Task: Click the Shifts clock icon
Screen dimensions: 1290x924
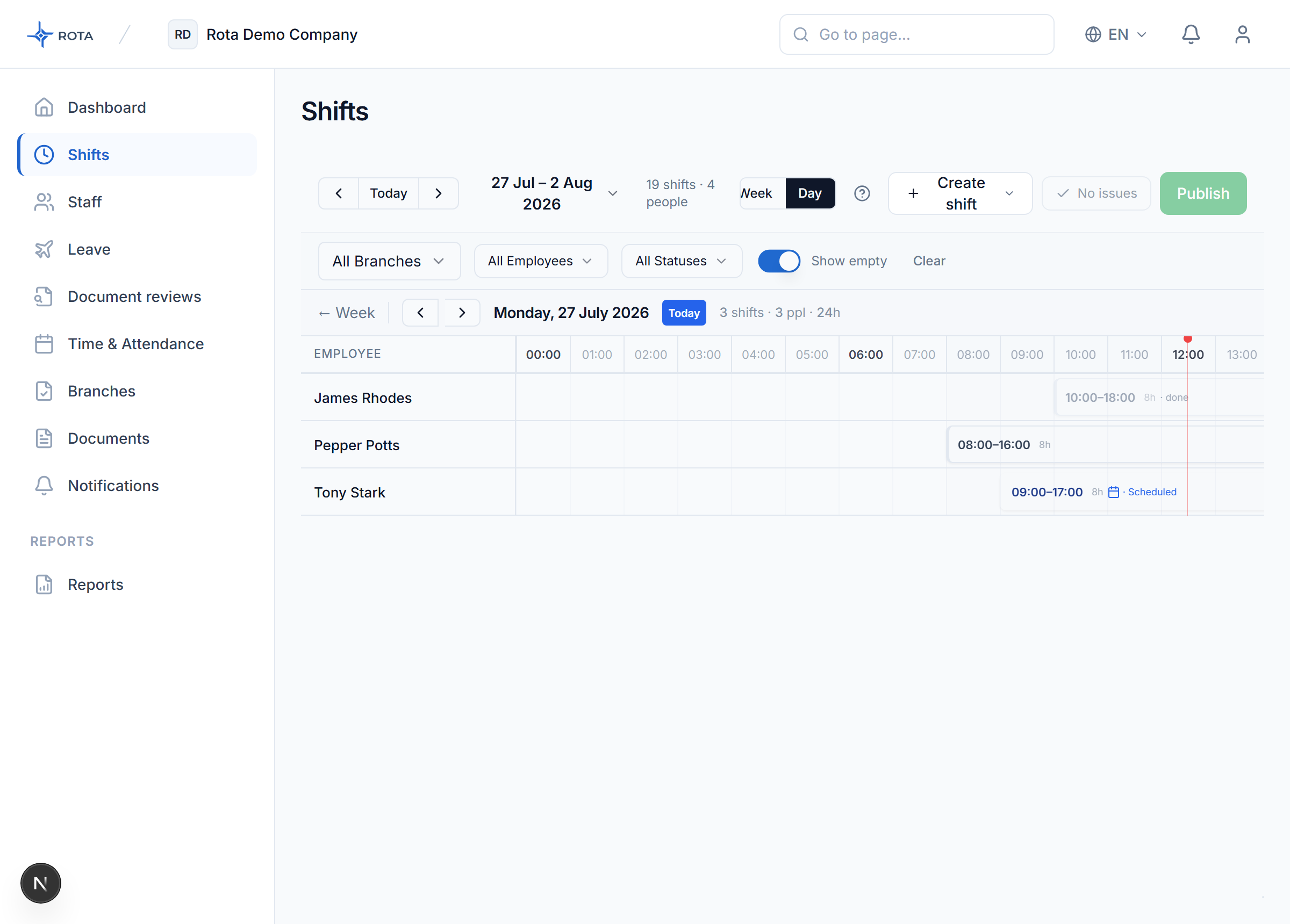Action: [44, 155]
